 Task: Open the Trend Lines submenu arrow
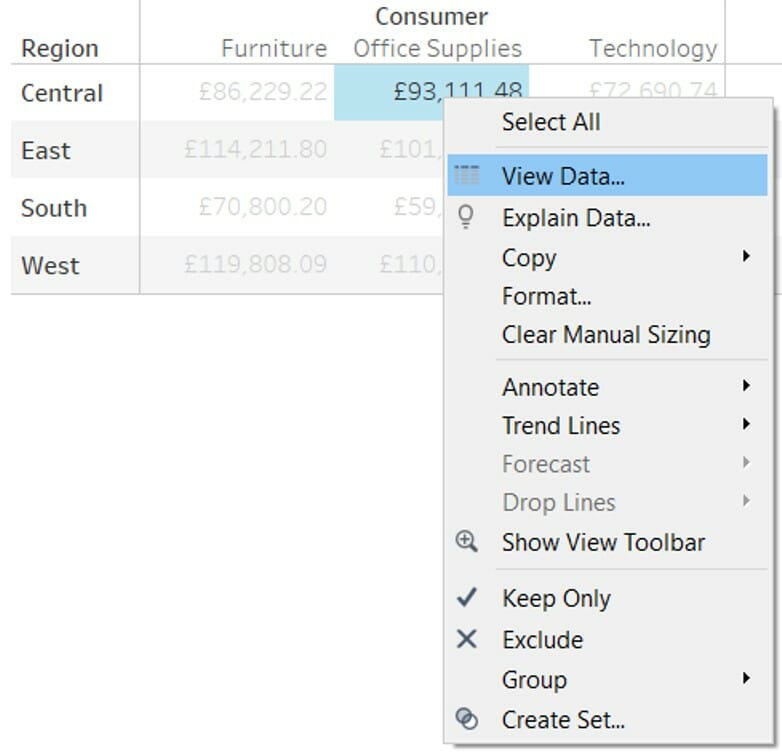coord(746,425)
